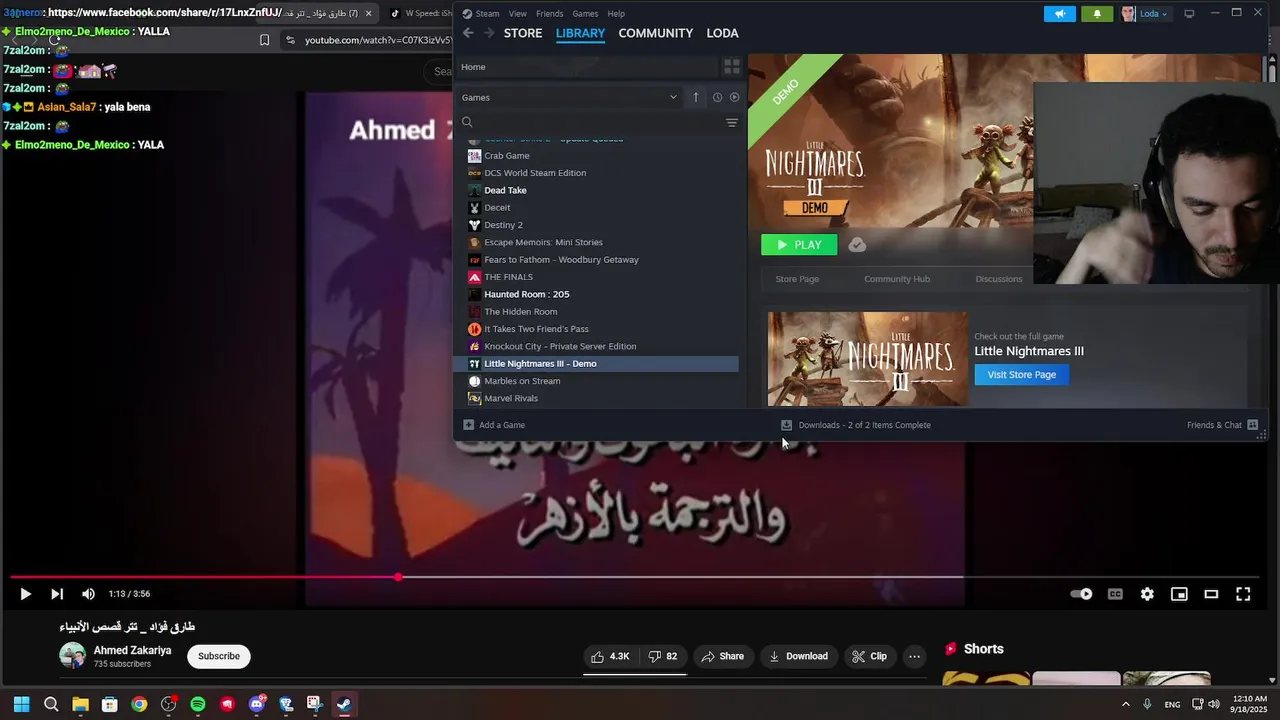
Task: Open the Friends & Chat icon in Steam
Action: tap(1252, 425)
